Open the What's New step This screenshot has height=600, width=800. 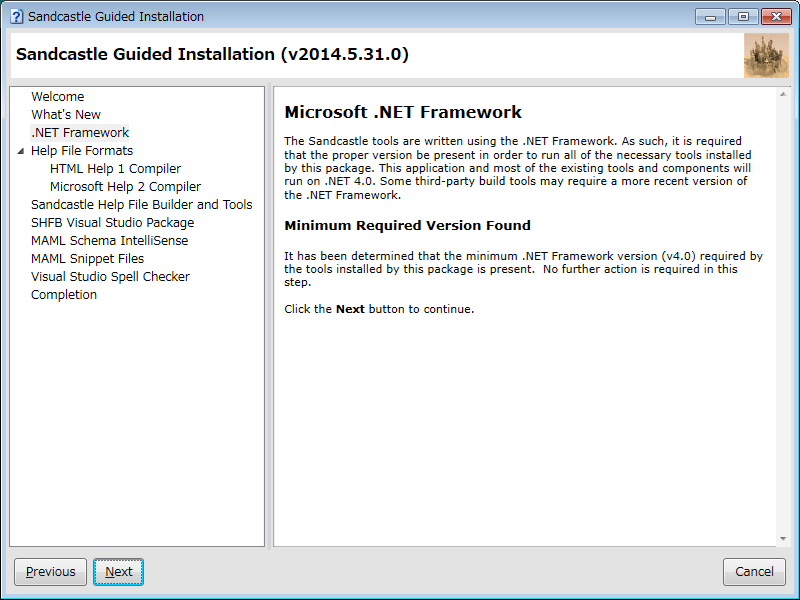click(66, 114)
